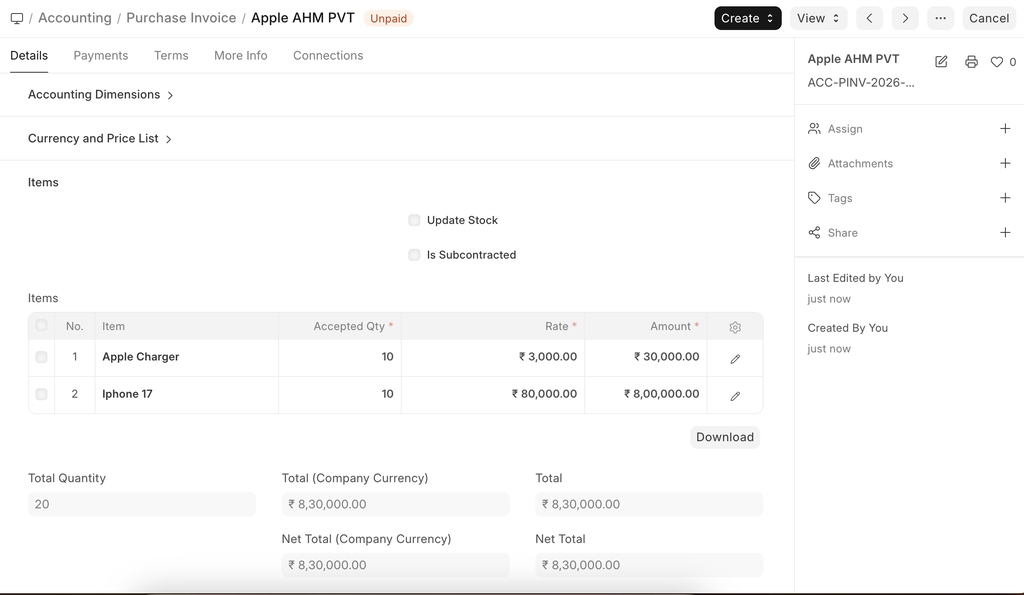Screen dimensions: 1024x595
Task: Edit the Iphone 17 row
Action: click(735, 395)
